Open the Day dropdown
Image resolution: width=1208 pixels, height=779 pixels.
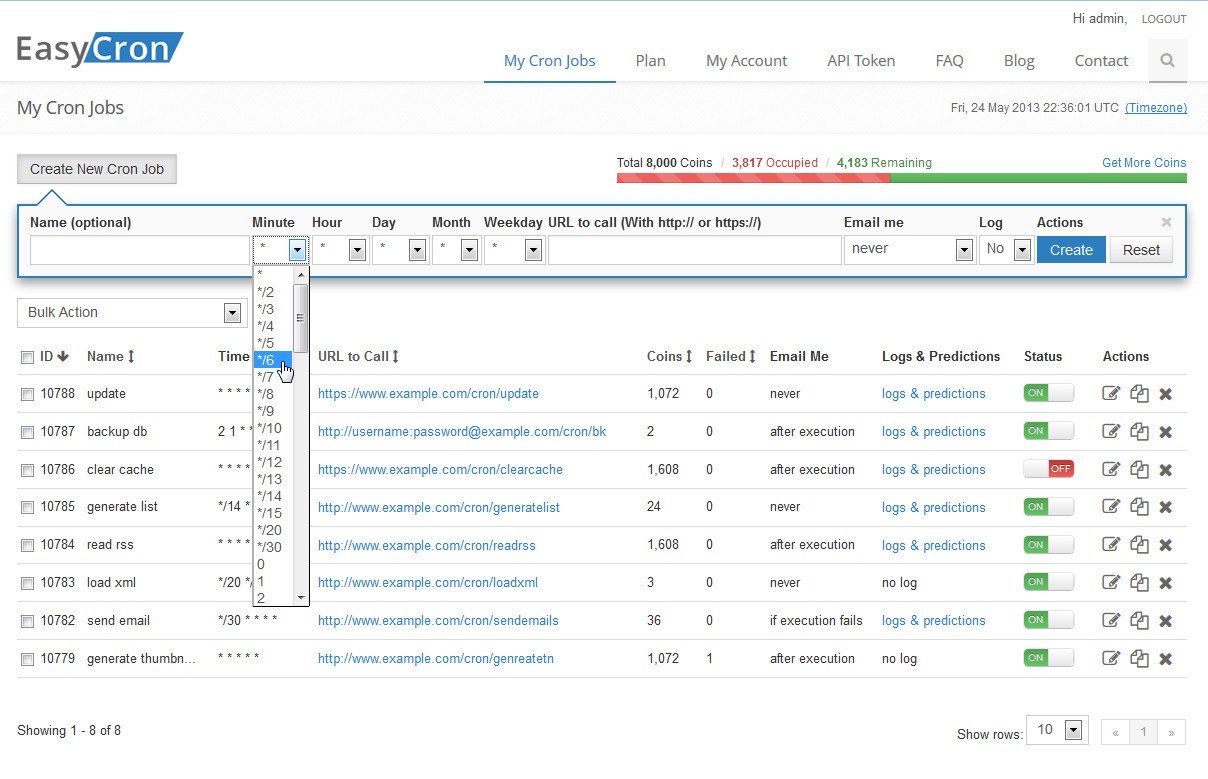(400, 250)
